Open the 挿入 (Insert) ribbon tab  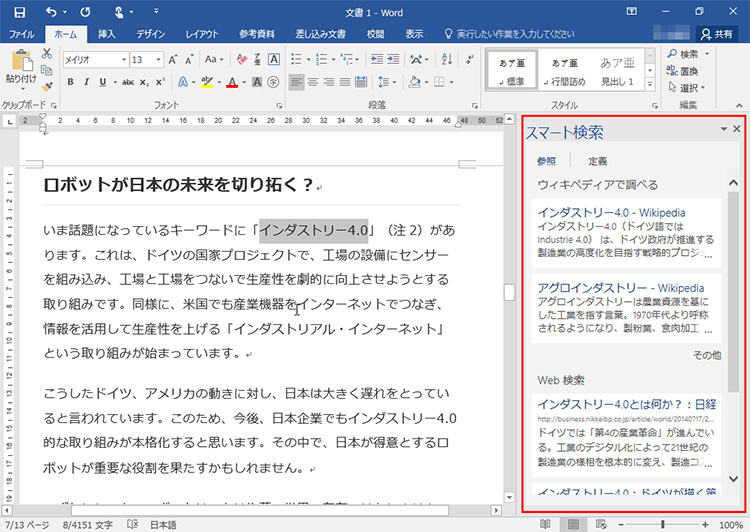click(x=106, y=33)
